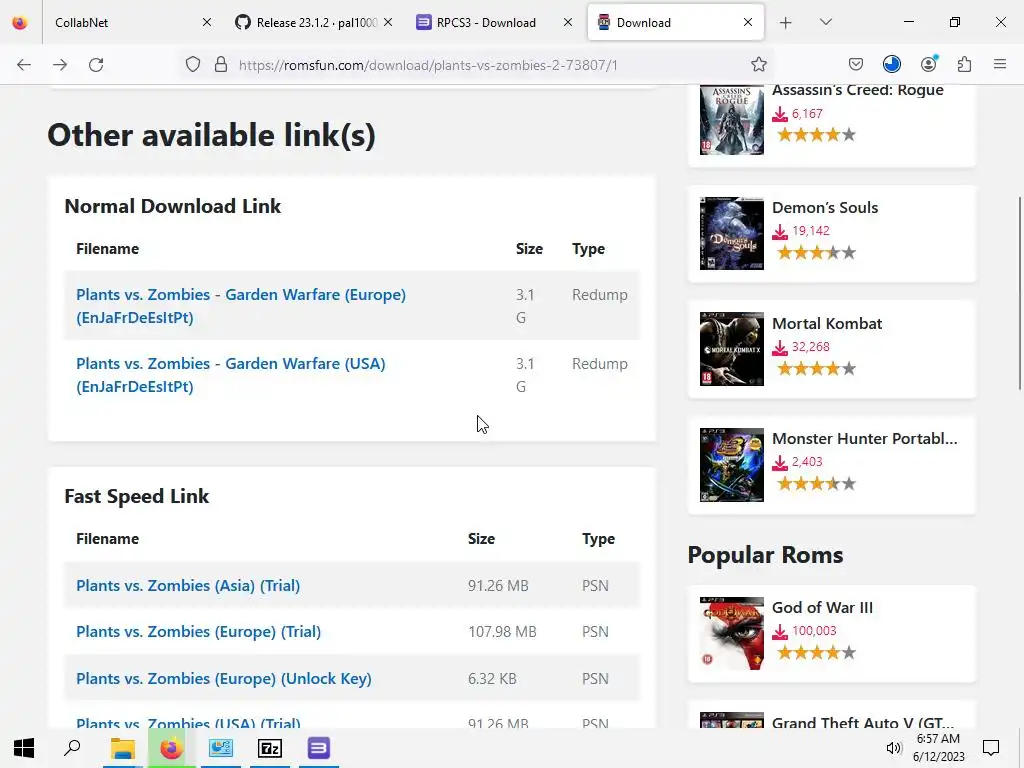Open Assassin's Creed: Rogue title link
The width and height of the screenshot is (1024, 768).
pos(857,90)
